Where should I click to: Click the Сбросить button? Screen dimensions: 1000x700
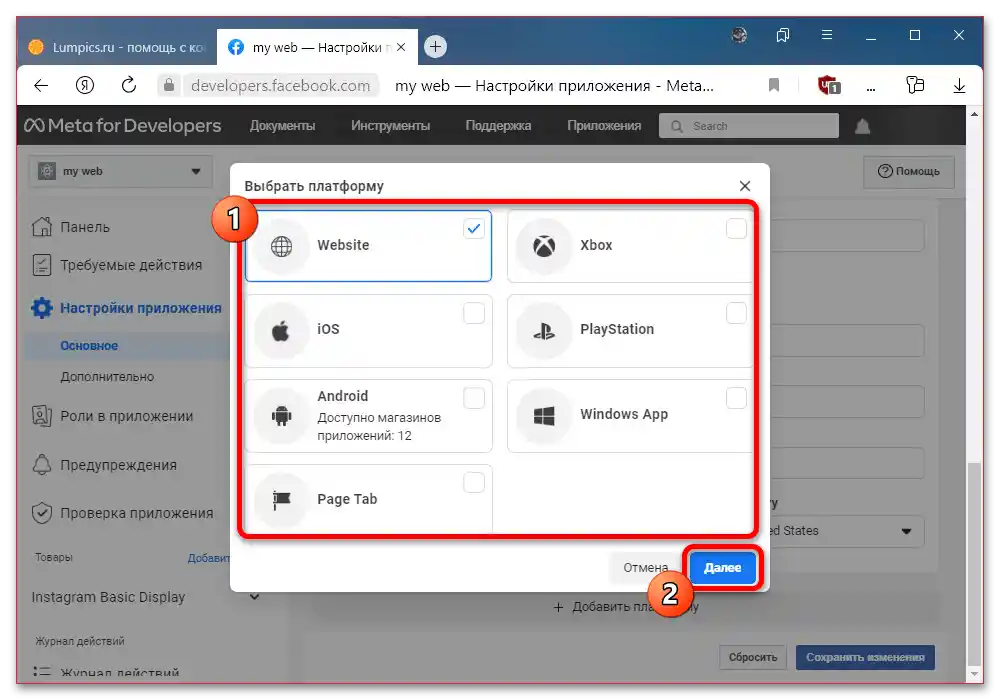(753, 657)
